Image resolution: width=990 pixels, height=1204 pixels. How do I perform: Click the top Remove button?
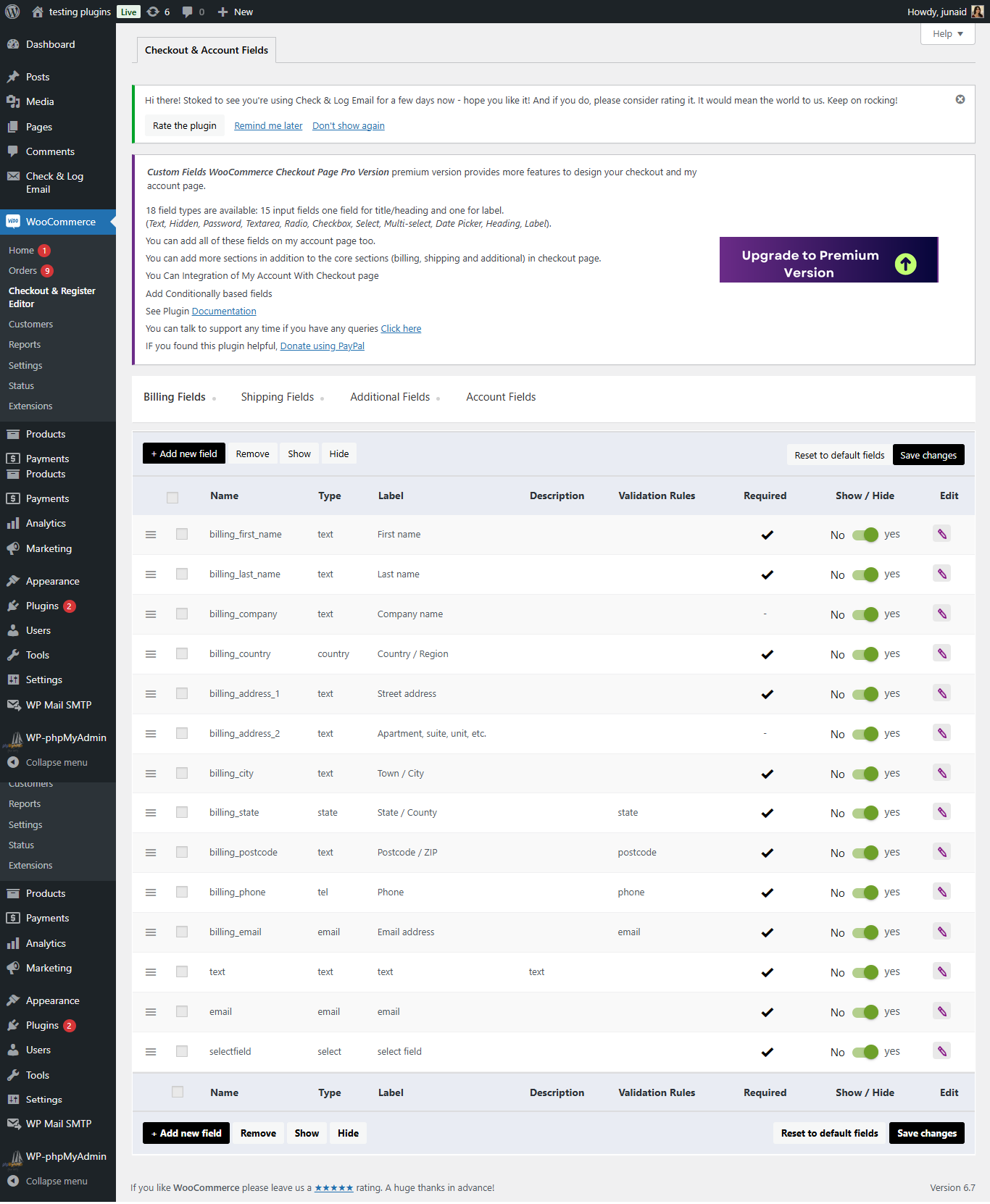(252, 453)
